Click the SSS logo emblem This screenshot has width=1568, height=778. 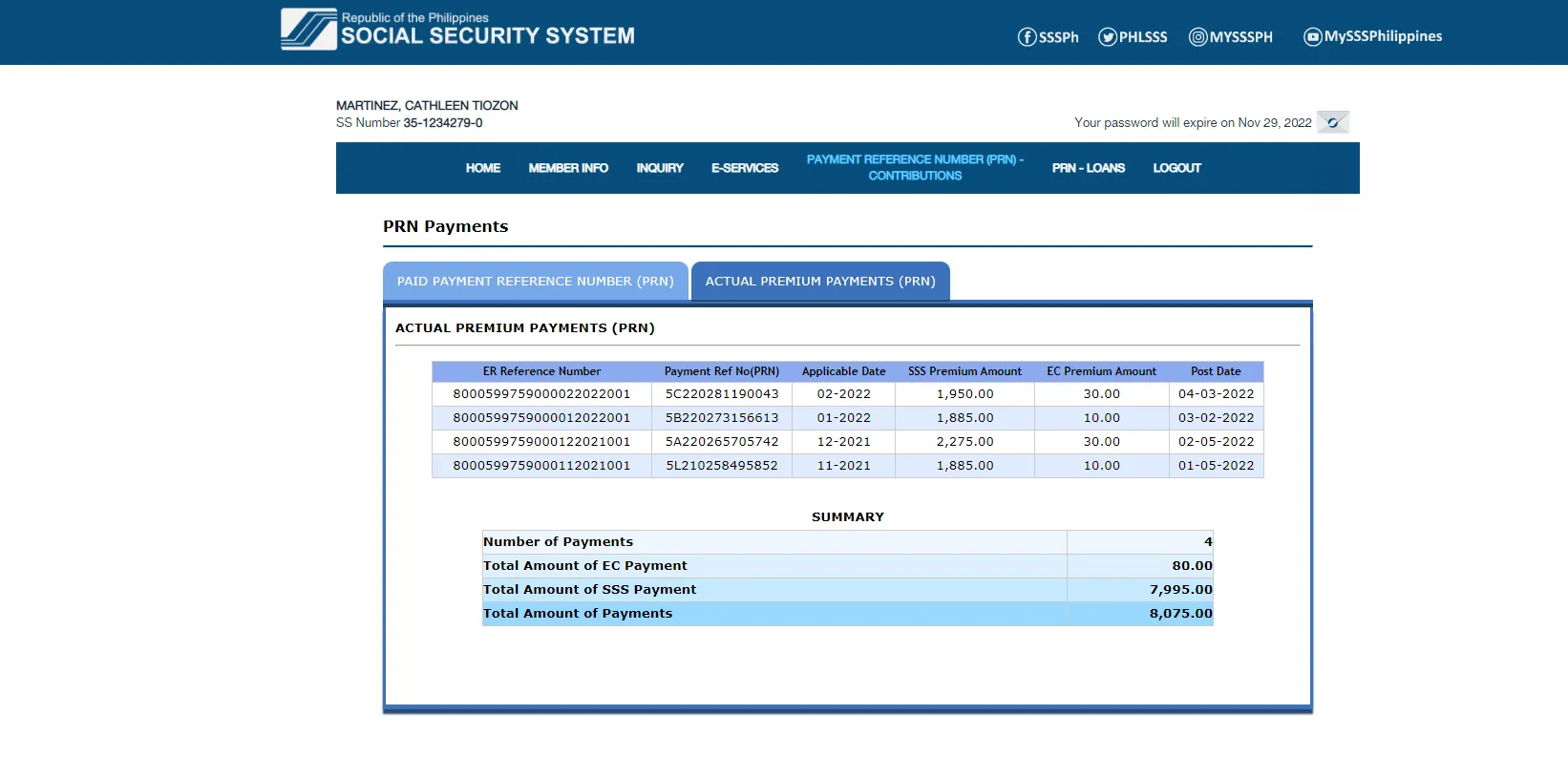[x=308, y=30]
